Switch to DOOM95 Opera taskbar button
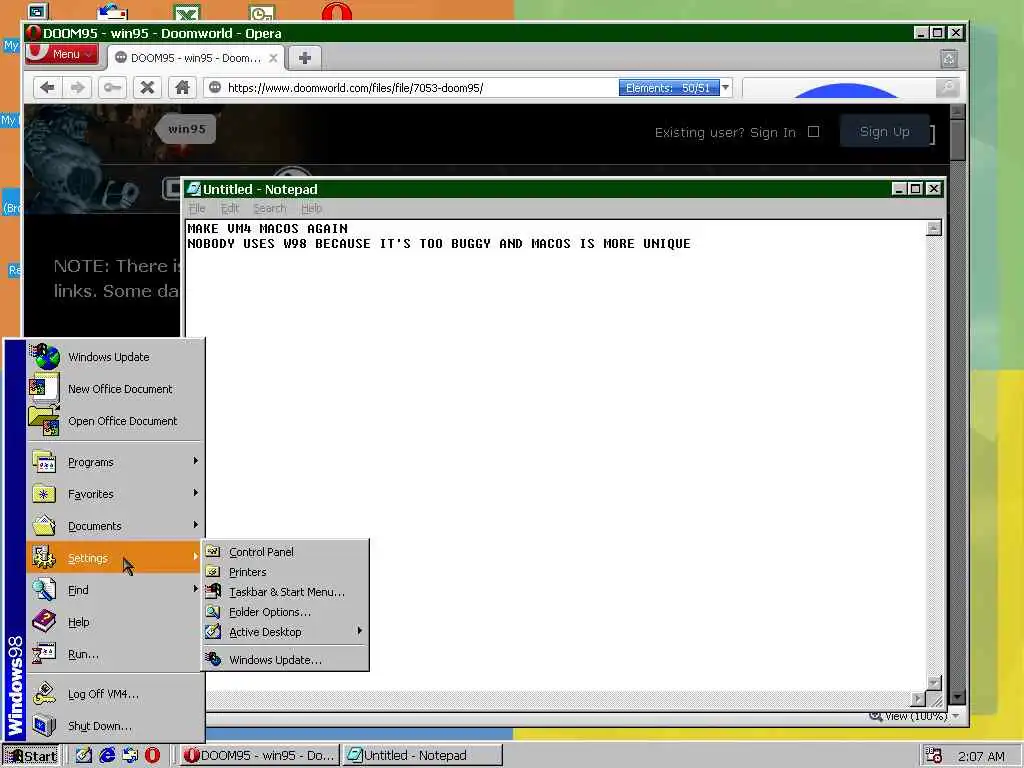The image size is (1024, 768). (260, 756)
